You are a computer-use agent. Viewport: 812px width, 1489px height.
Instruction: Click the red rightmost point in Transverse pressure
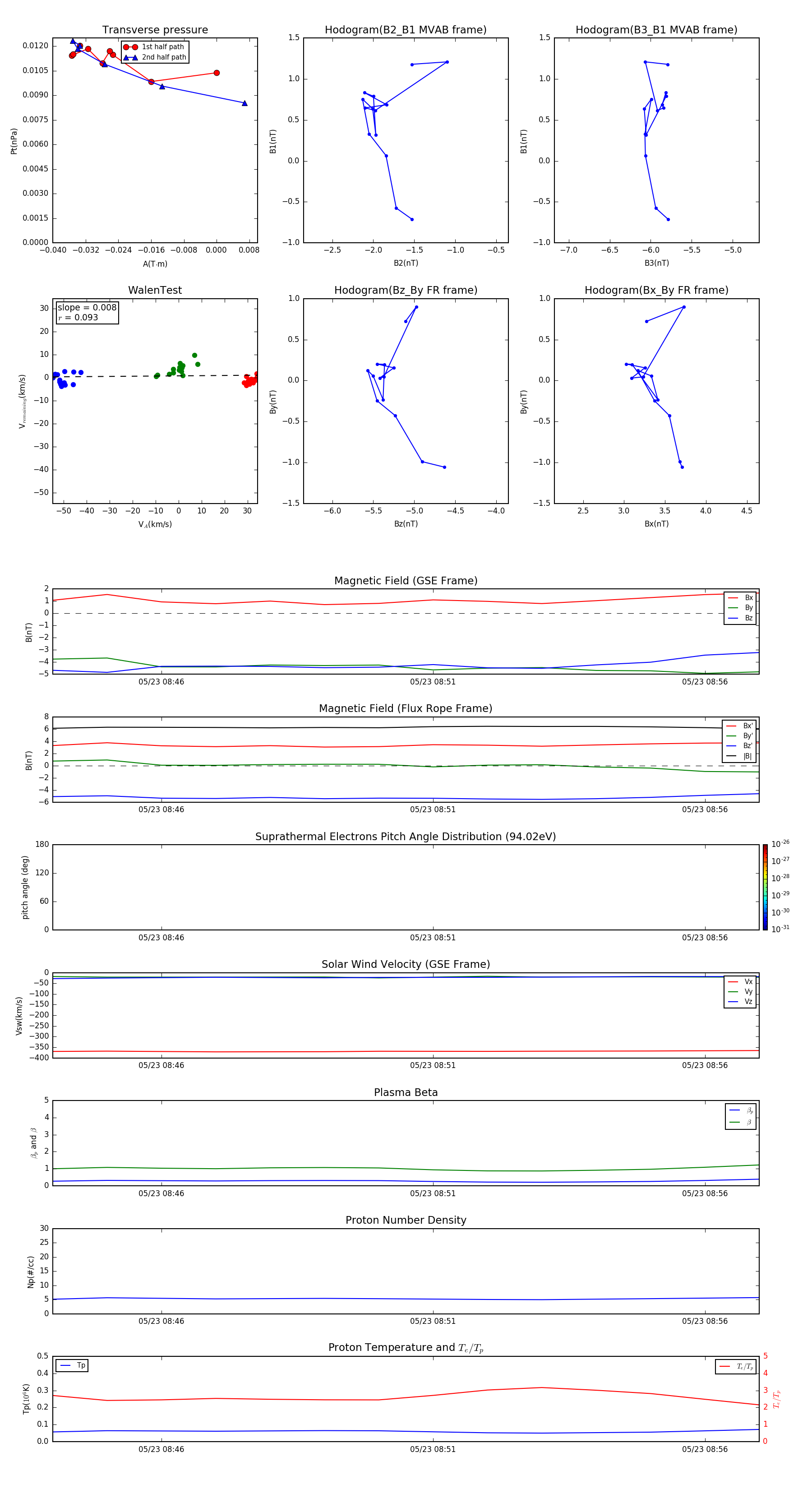click(217, 73)
